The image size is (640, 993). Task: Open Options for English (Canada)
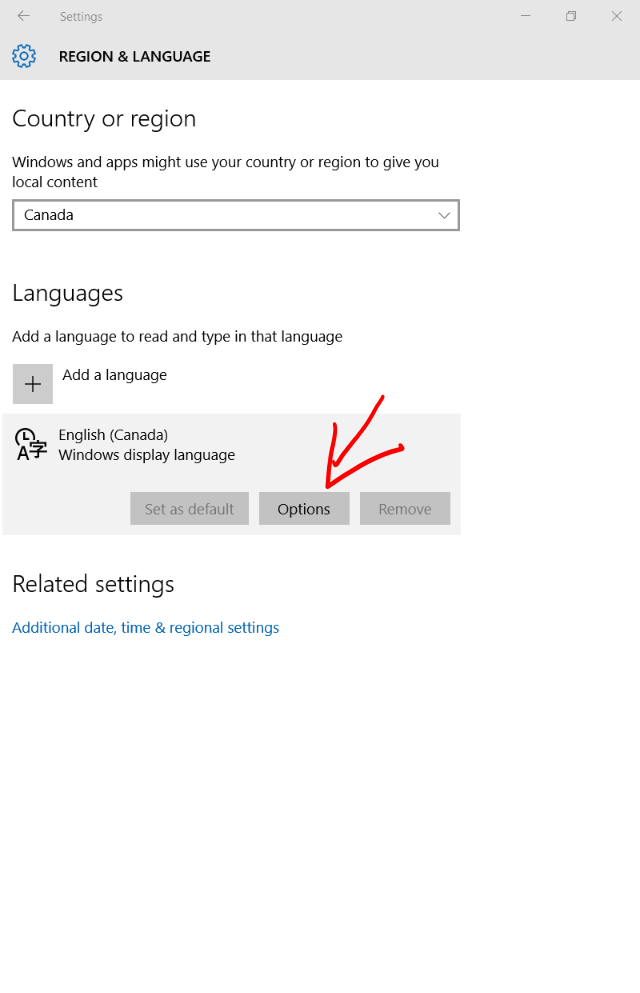click(304, 509)
